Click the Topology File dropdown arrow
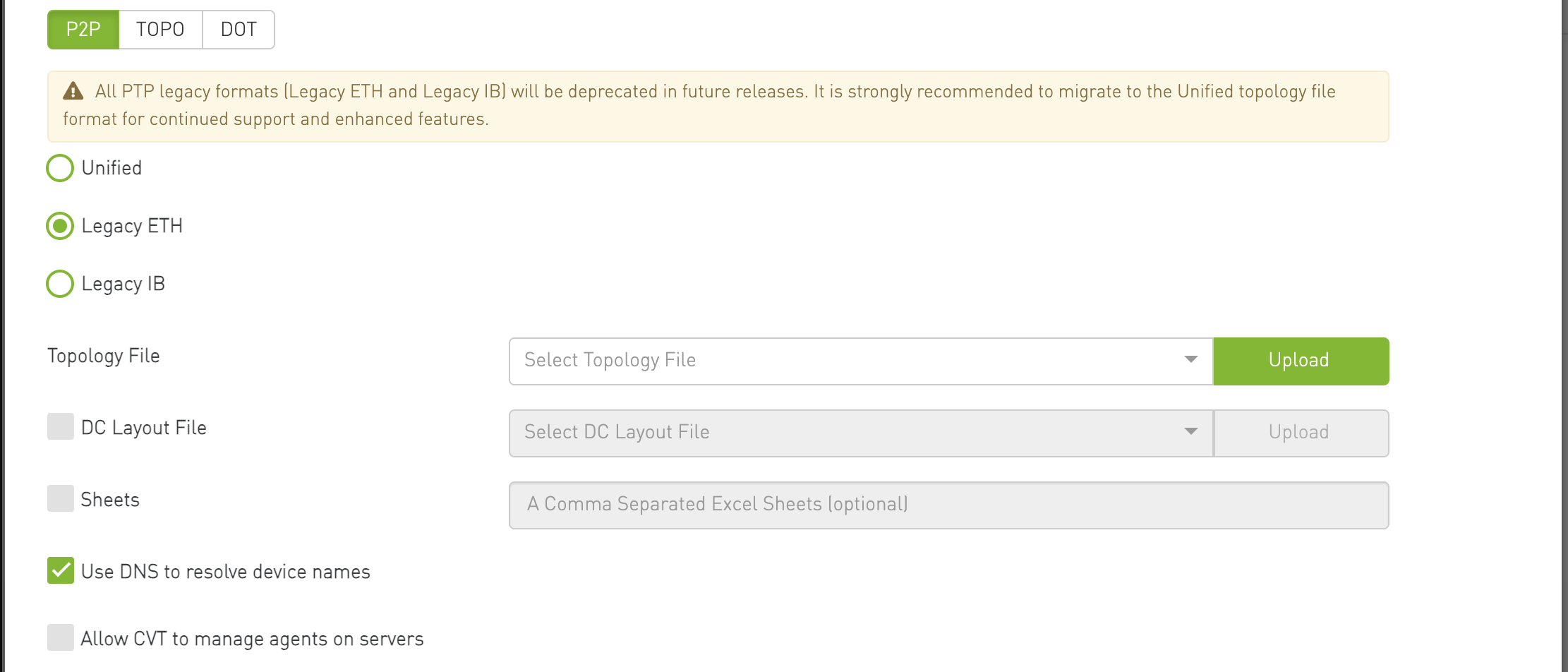1568x672 pixels. (1190, 360)
